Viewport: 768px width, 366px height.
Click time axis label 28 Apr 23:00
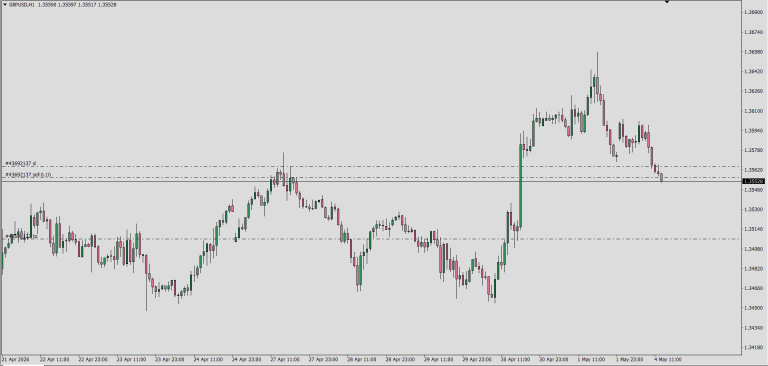click(400, 360)
